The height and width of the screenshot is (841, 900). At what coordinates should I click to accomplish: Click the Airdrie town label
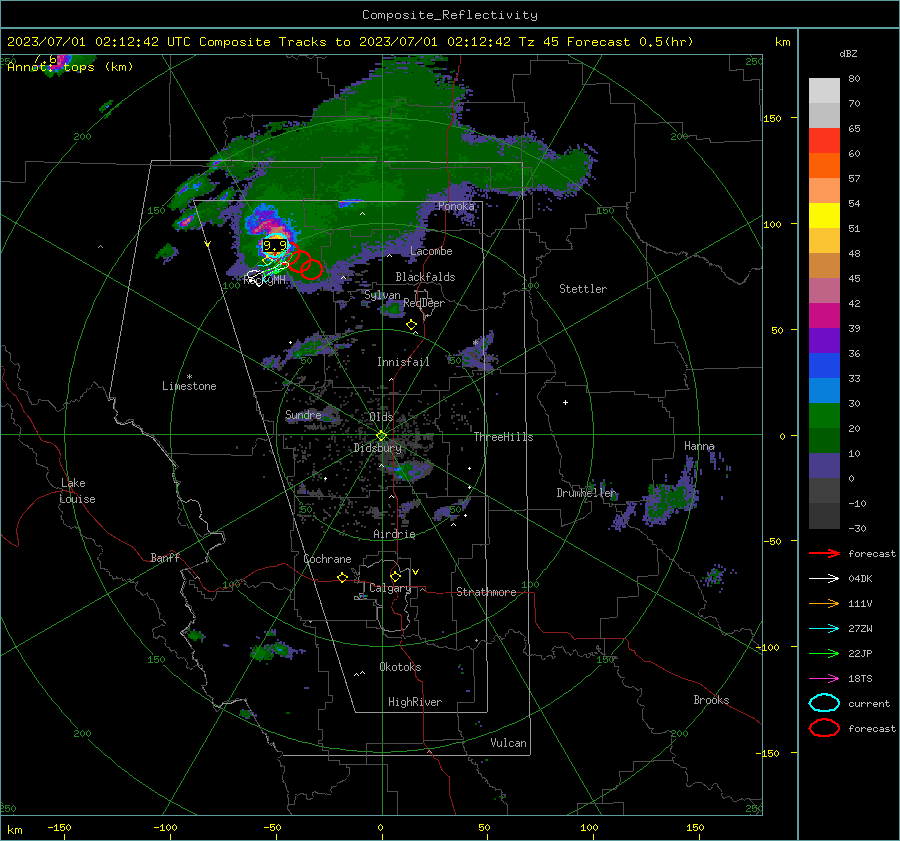tap(394, 534)
